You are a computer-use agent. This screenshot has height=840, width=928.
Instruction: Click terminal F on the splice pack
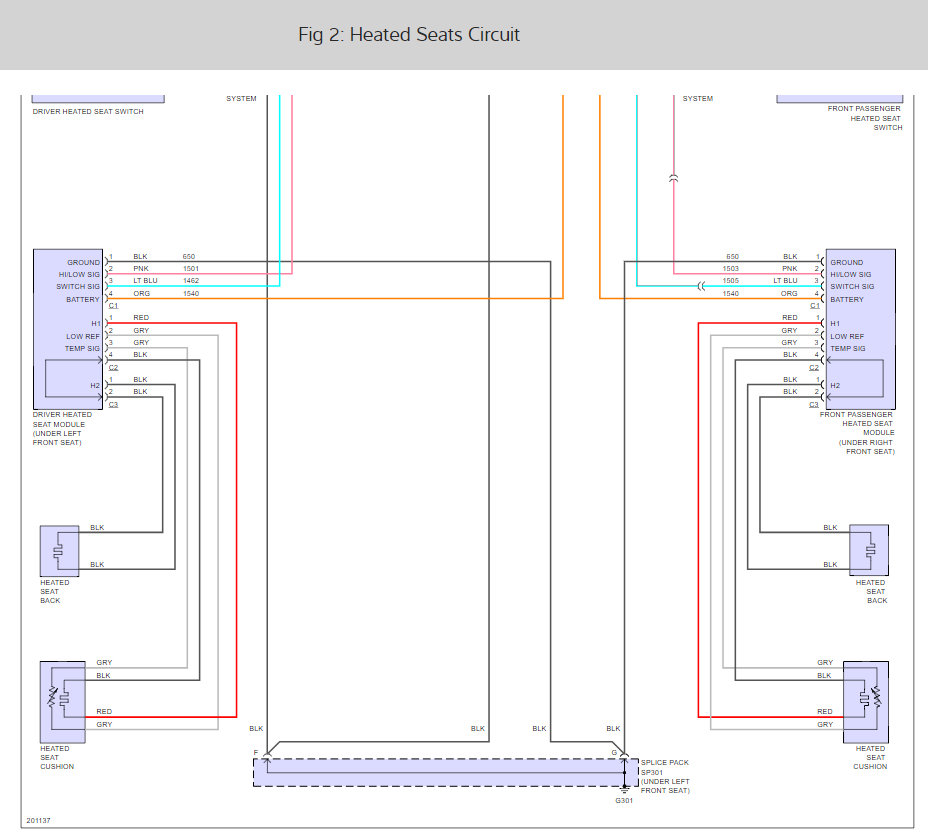tap(256, 752)
